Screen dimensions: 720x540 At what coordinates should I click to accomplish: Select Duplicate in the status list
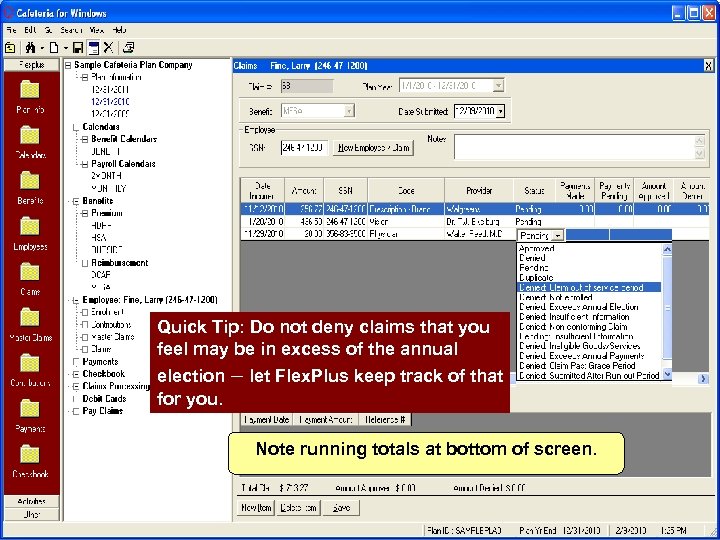click(589, 278)
